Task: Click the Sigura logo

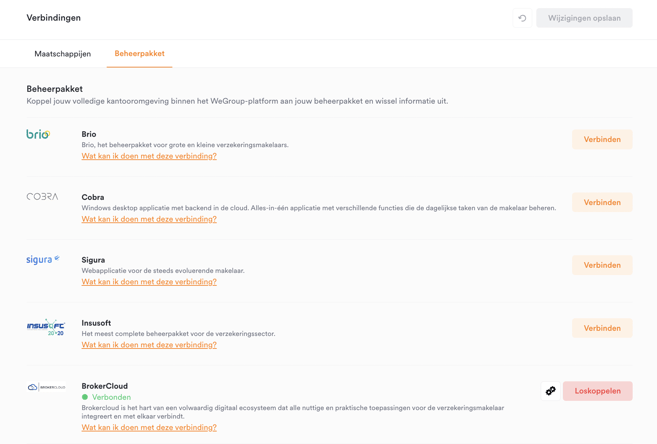Action: 43,259
